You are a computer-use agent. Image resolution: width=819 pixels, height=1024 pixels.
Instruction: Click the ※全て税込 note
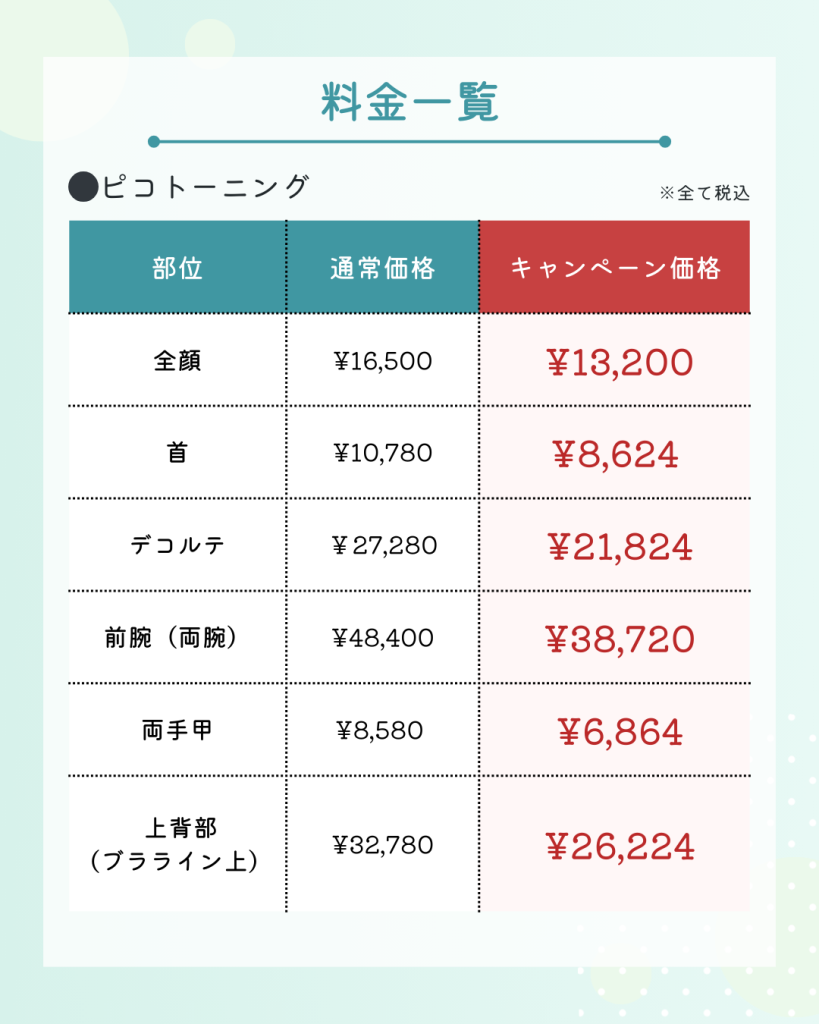click(705, 193)
